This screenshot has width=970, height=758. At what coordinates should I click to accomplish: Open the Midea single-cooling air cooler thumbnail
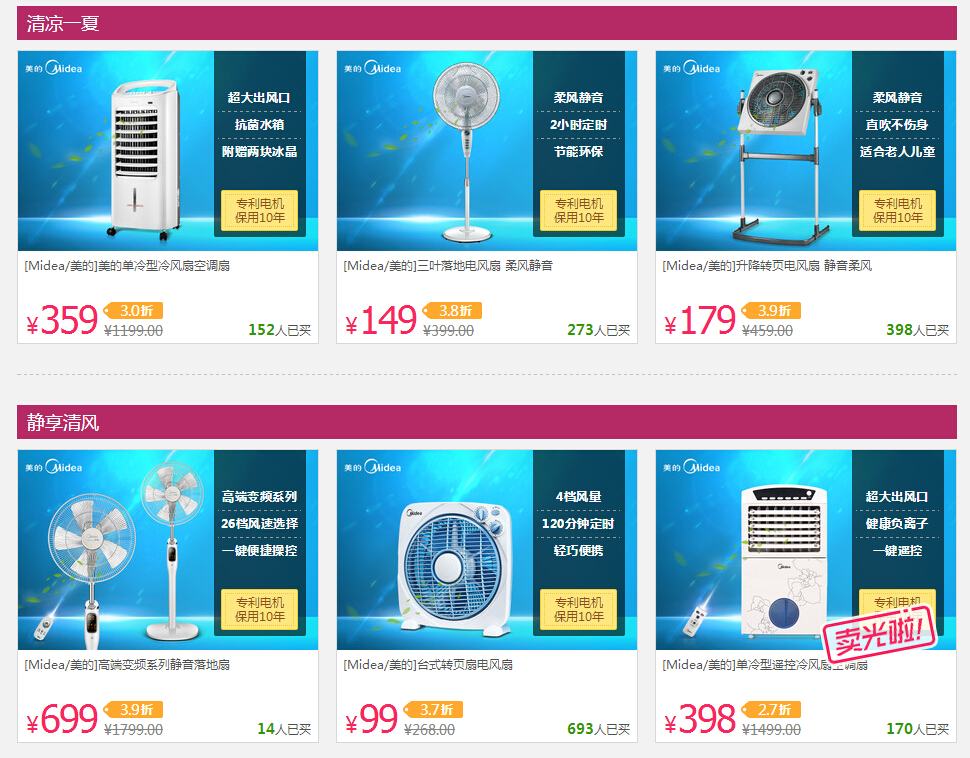(x=168, y=151)
